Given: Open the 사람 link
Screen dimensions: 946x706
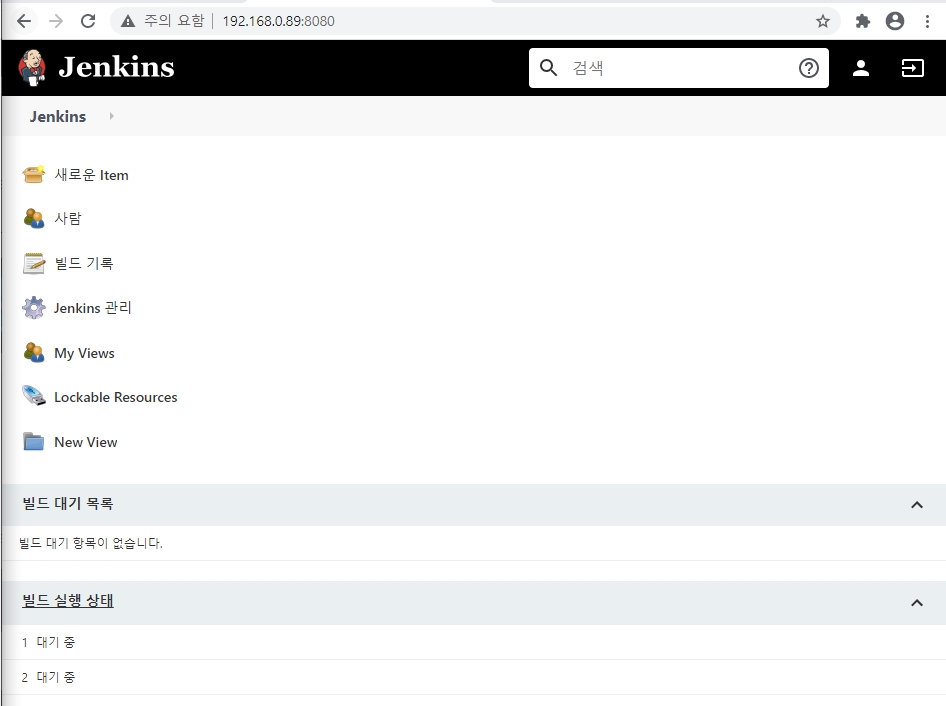Looking at the screenshot, I should click(x=68, y=218).
